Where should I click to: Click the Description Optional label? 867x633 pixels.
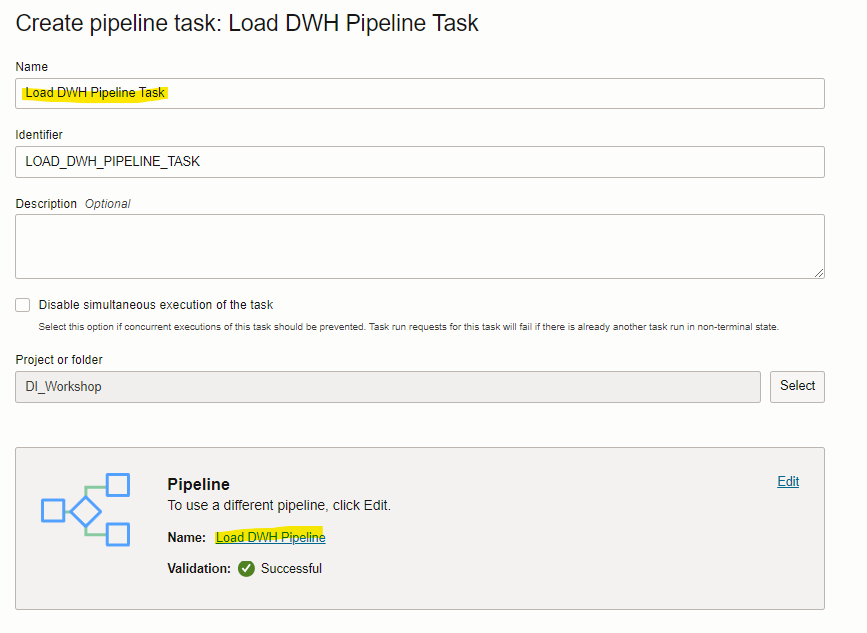point(73,204)
